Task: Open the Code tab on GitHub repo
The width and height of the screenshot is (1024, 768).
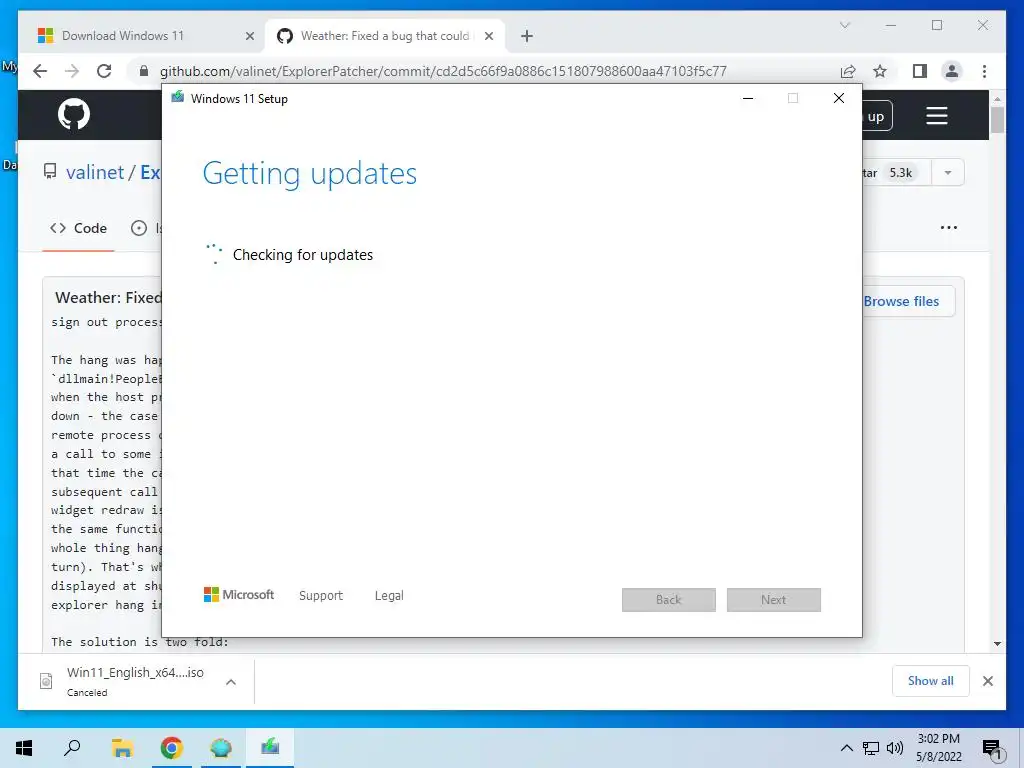Action: [78, 228]
